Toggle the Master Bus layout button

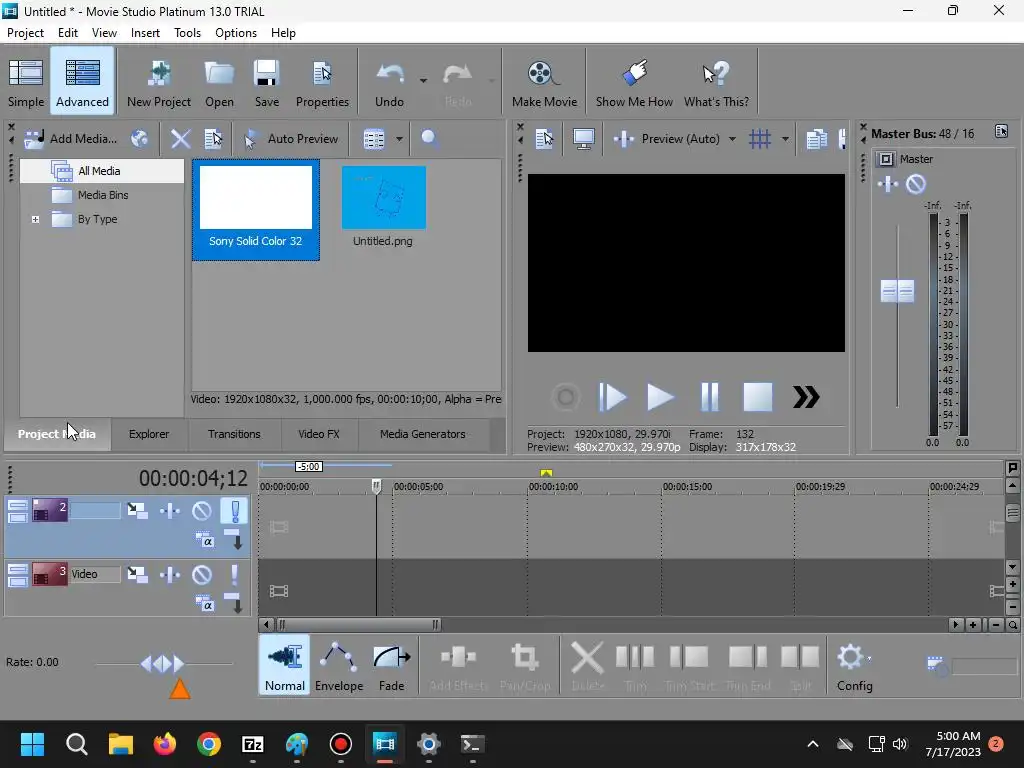(x=1001, y=131)
